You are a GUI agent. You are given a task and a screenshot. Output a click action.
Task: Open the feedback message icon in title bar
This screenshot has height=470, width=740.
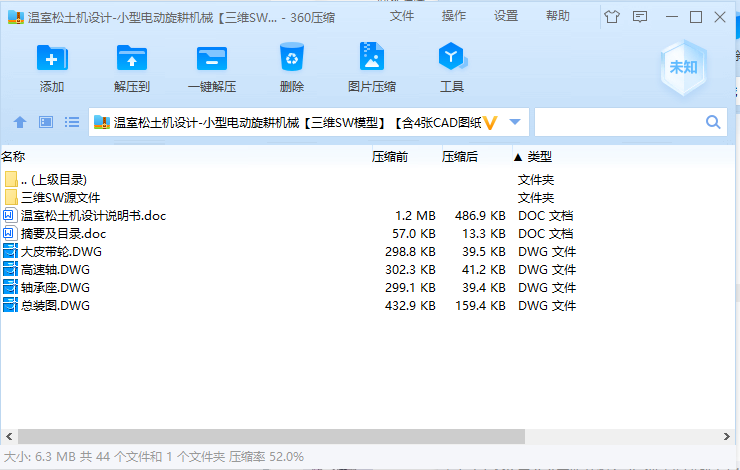[x=640, y=17]
